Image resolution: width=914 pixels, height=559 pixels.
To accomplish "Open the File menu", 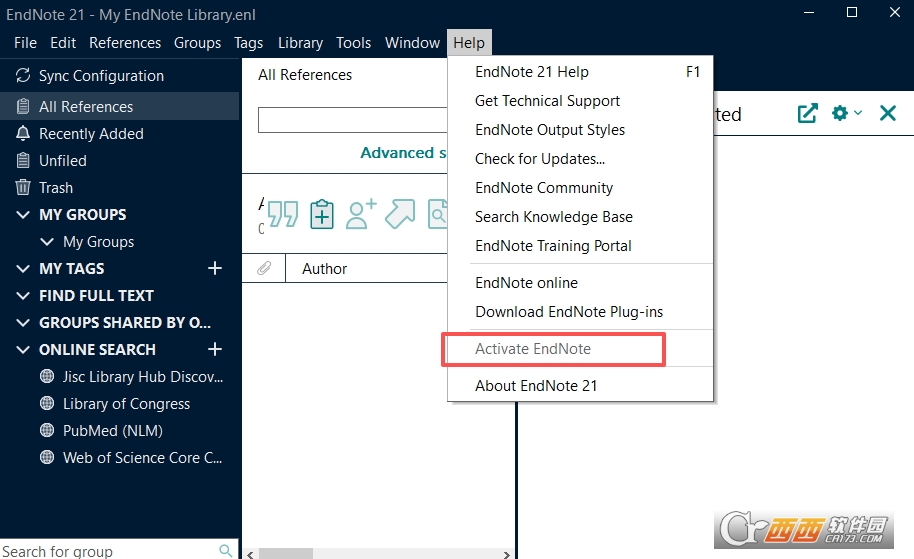I will (x=25, y=43).
